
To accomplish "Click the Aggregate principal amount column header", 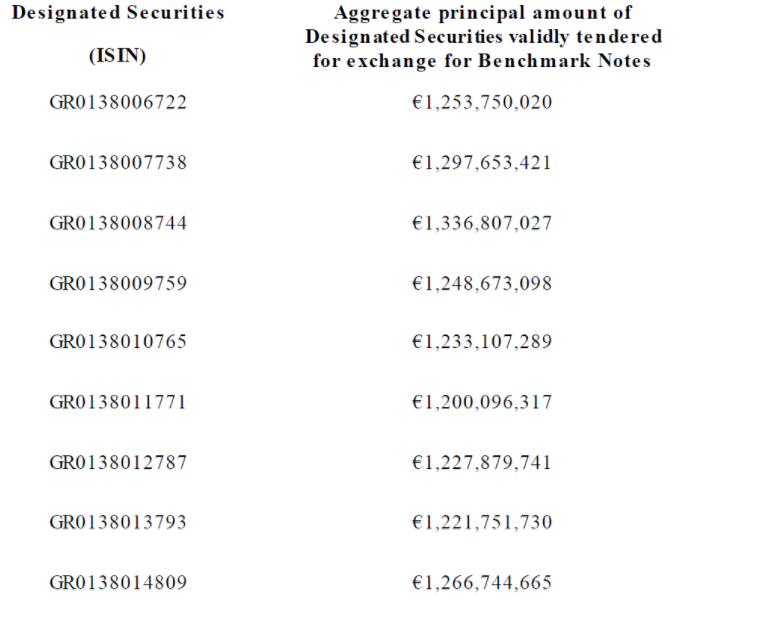I will [483, 37].
